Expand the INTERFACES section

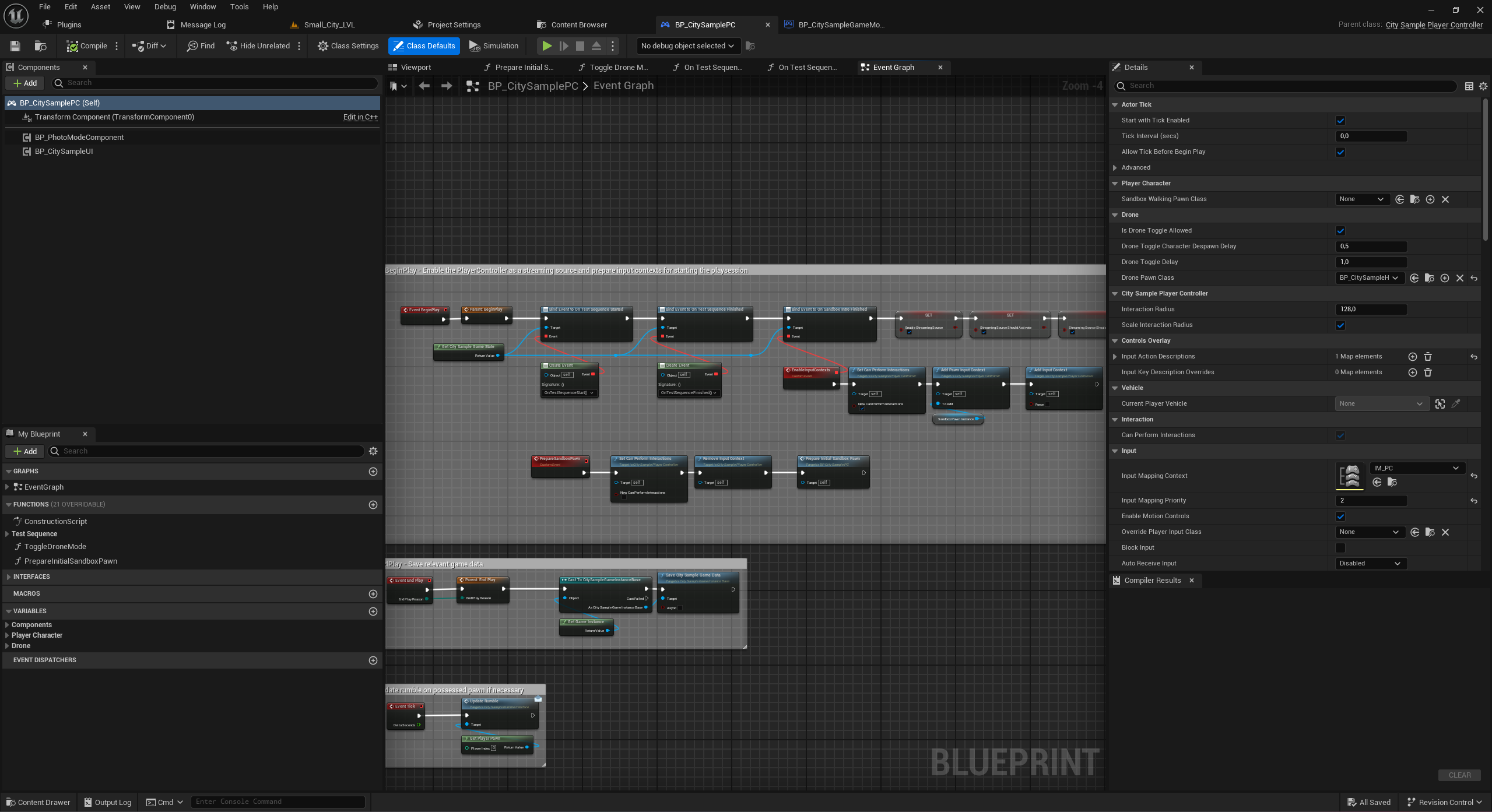pos(9,577)
